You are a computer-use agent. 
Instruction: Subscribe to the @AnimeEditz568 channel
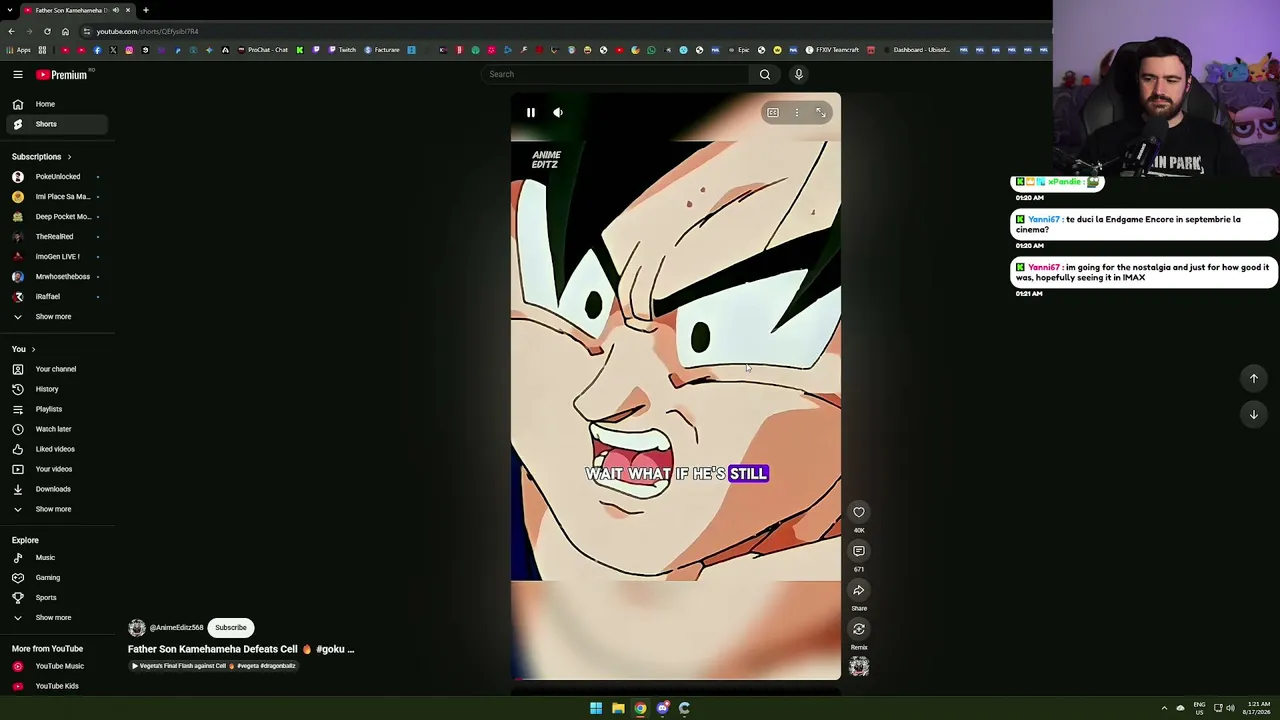pos(231,628)
